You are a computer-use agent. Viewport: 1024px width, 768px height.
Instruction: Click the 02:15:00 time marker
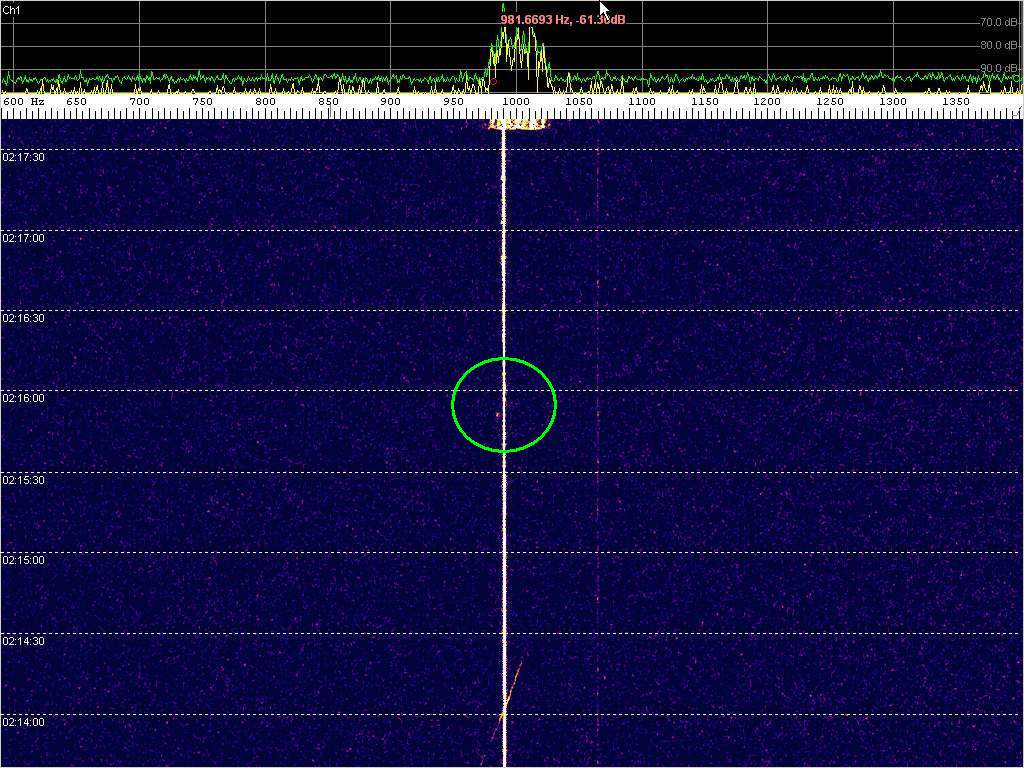point(23,560)
